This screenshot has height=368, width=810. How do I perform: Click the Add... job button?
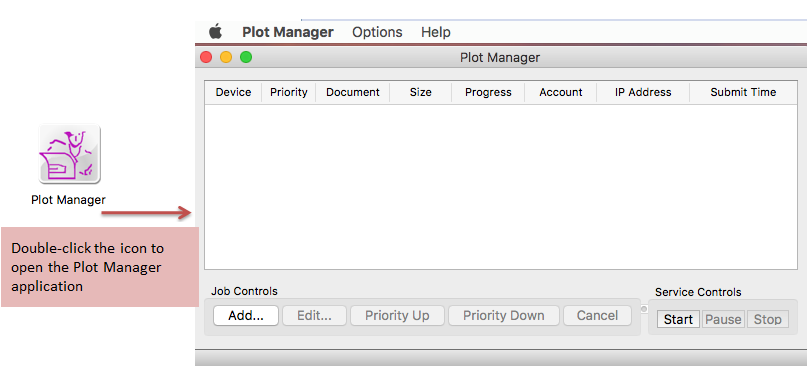tap(246, 316)
